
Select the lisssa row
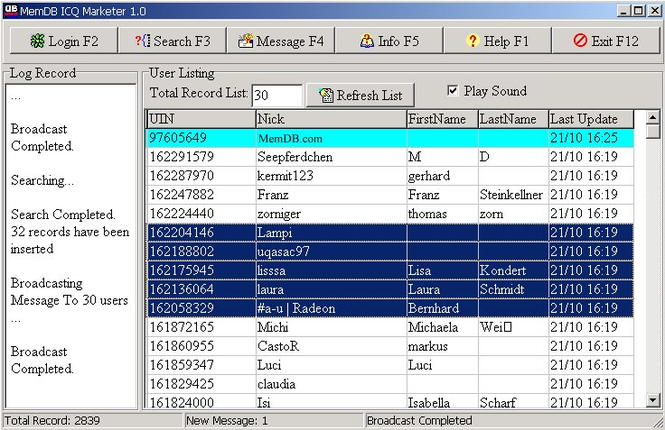pos(390,271)
